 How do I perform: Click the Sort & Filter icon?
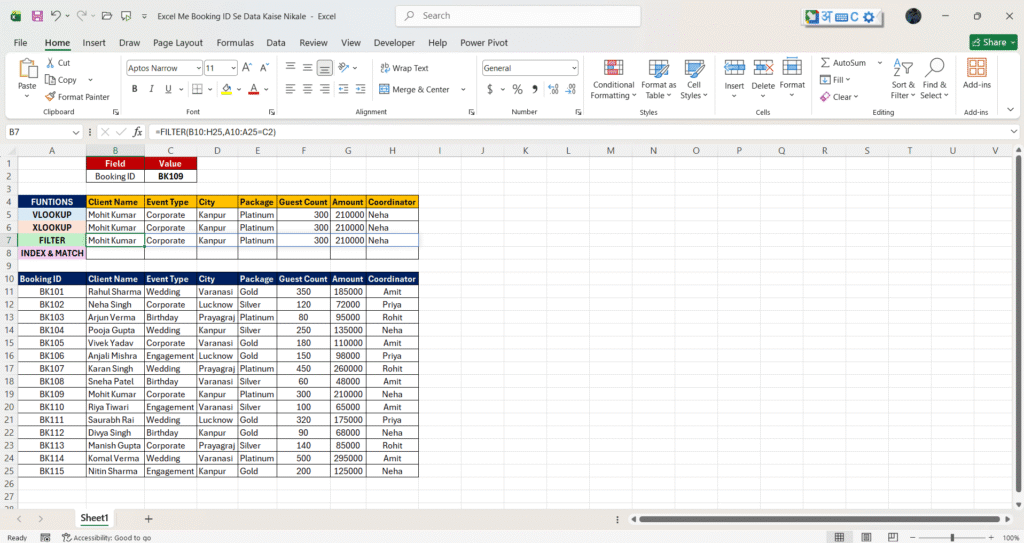pyautogui.click(x=903, y=68)
